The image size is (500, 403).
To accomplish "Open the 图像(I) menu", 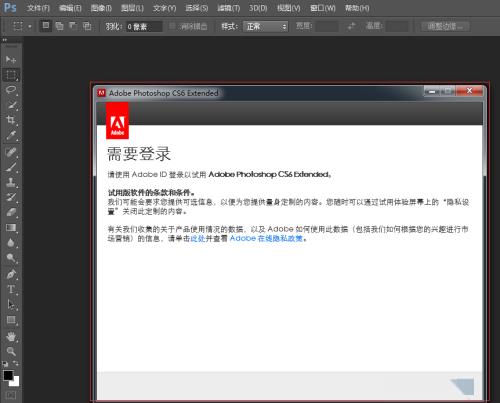I will coord(101,8).
